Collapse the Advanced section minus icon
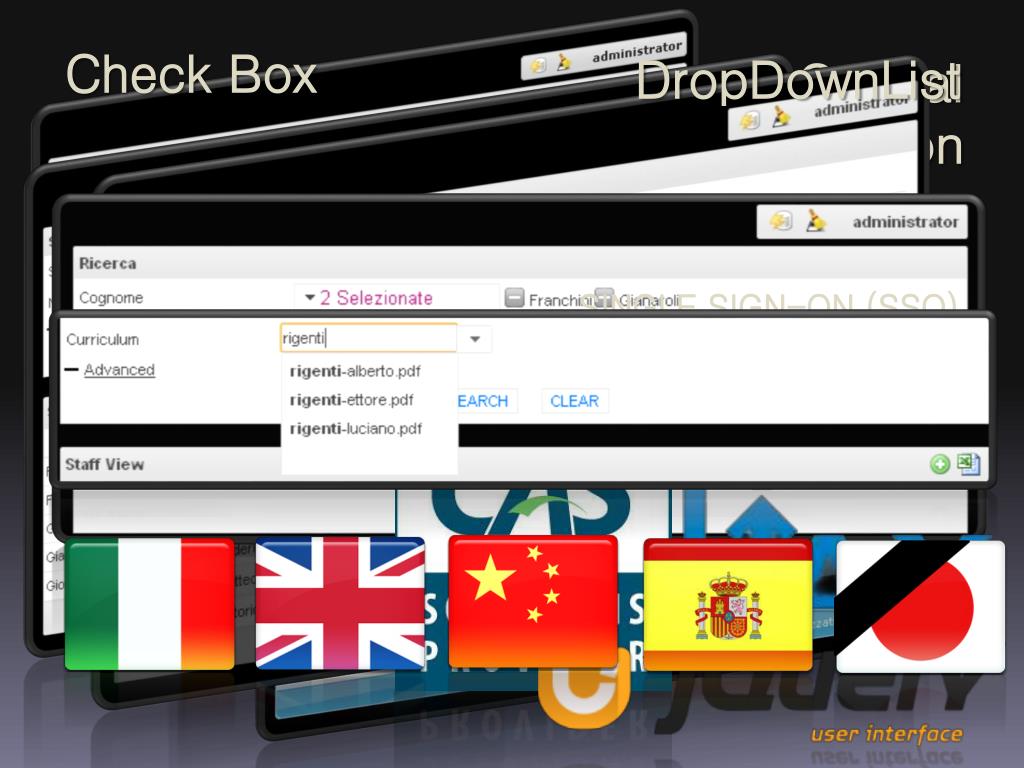The width and height of the screenshot is (1024, 768). [72, 370]
